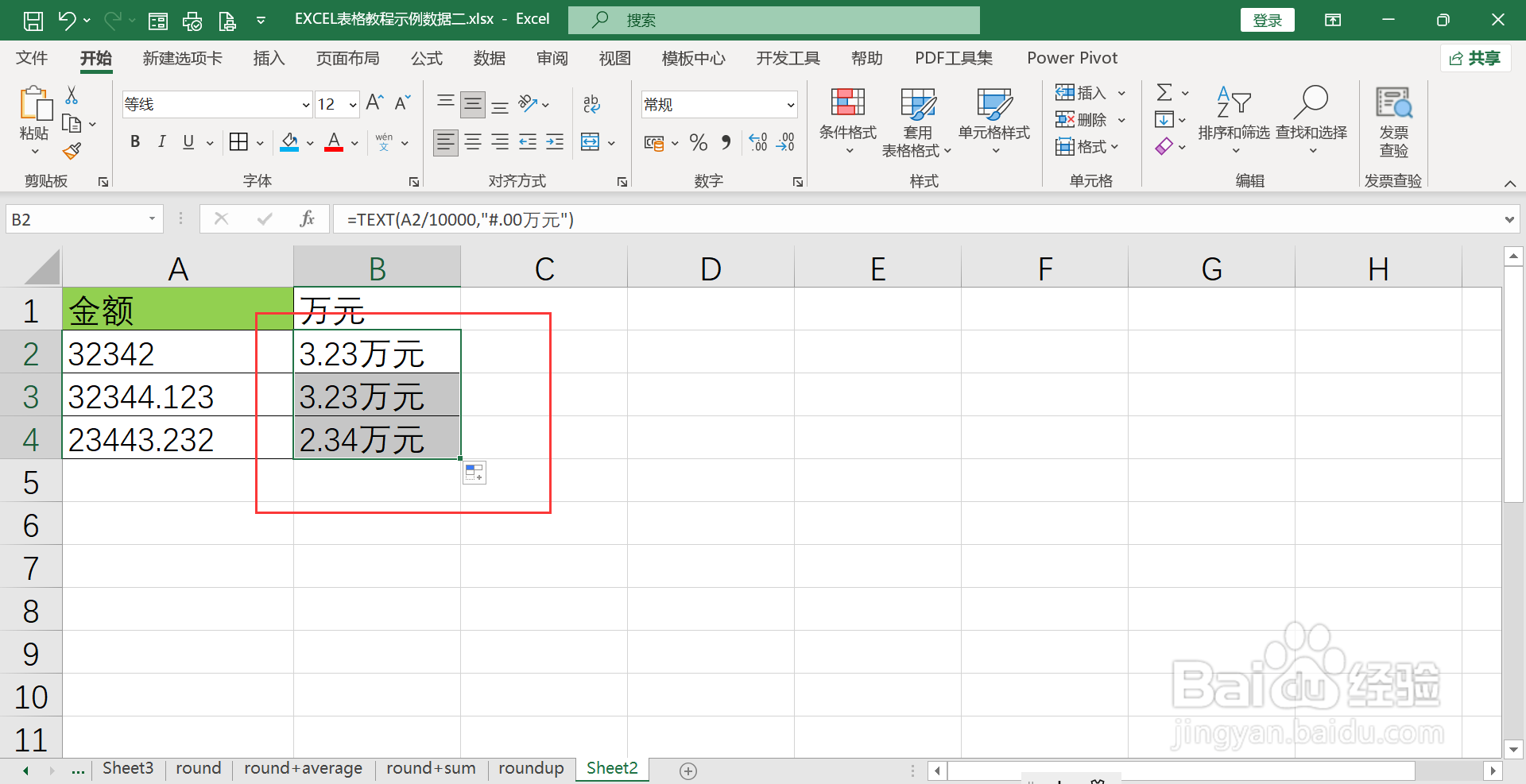Click the Insert Function fx icon
1526x784 pixels.
[308, 219]
